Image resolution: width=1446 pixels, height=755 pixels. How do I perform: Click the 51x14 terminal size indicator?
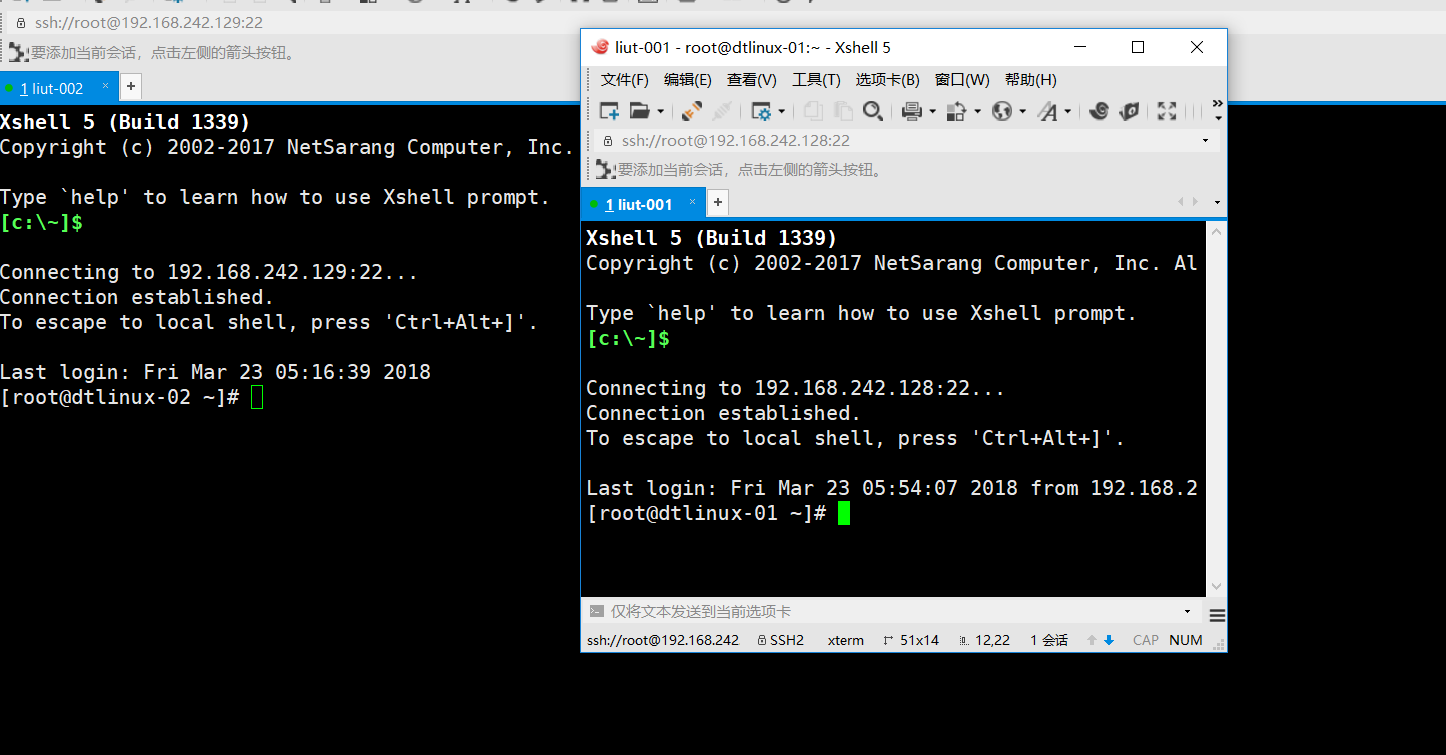pos(911,640)
